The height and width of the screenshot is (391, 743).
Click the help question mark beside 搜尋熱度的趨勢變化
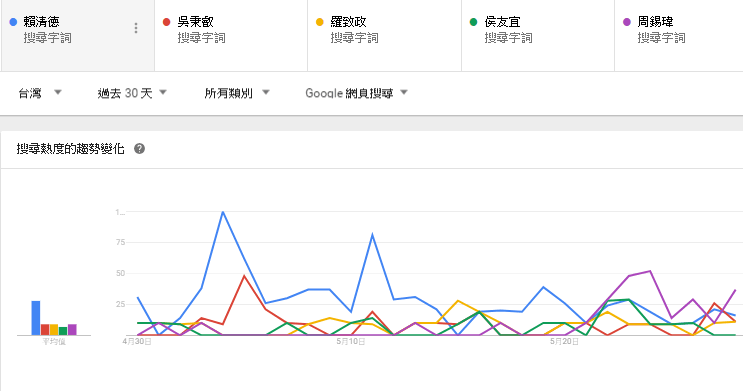pyautogui.click(x=139, y=149)
